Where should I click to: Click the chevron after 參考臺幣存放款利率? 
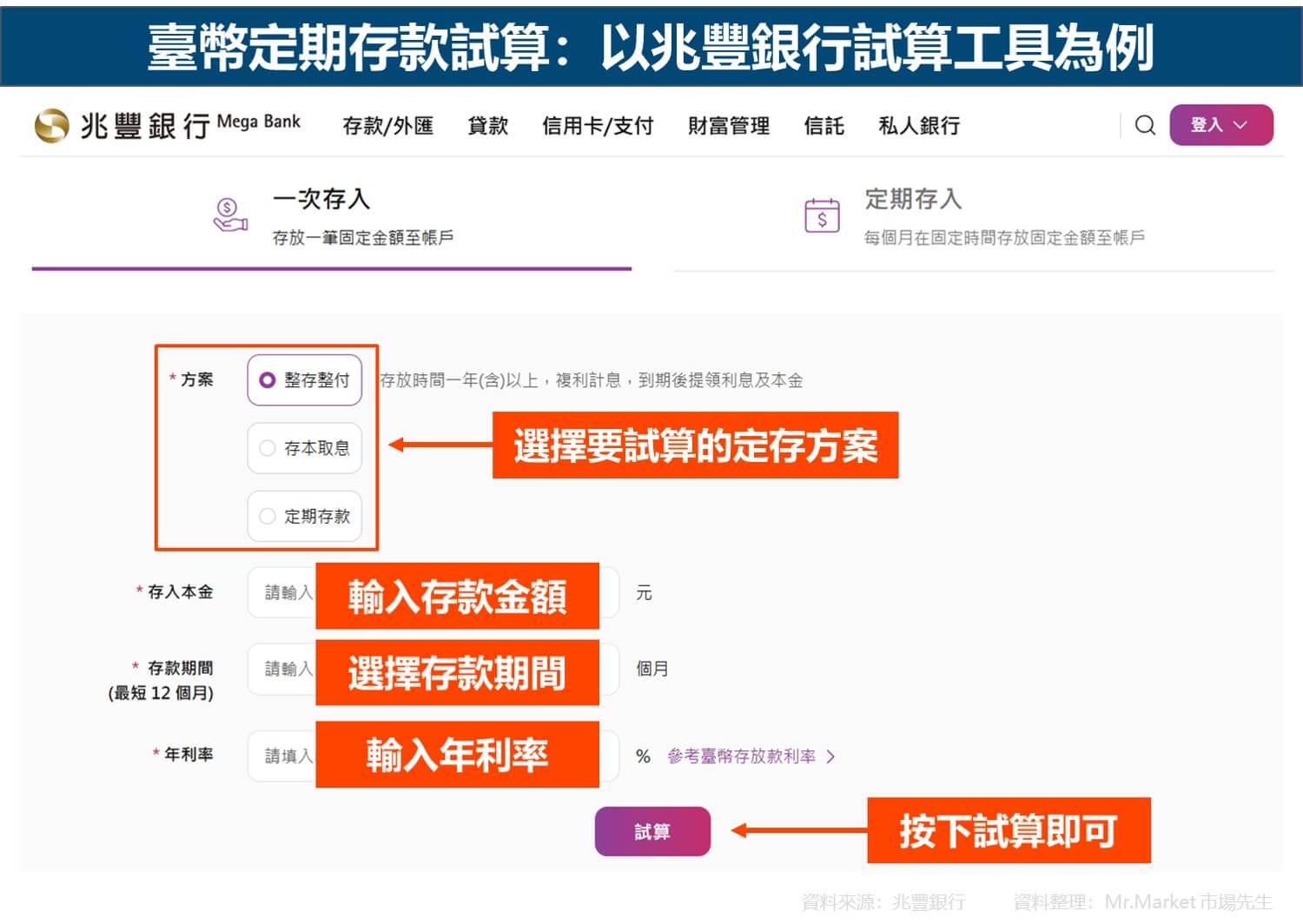[x=832, y=756]
